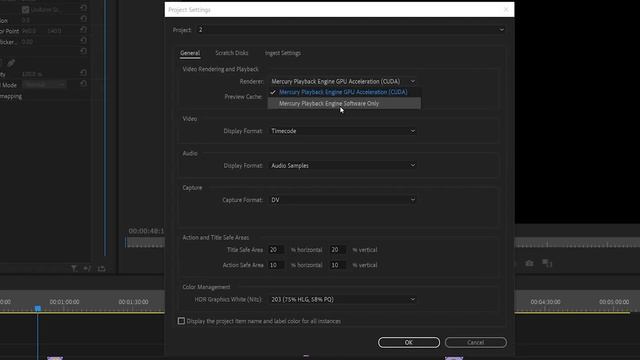Close the Project Settings dialog
This screenshot has height=360, width=640.
[x=506, y=9]
